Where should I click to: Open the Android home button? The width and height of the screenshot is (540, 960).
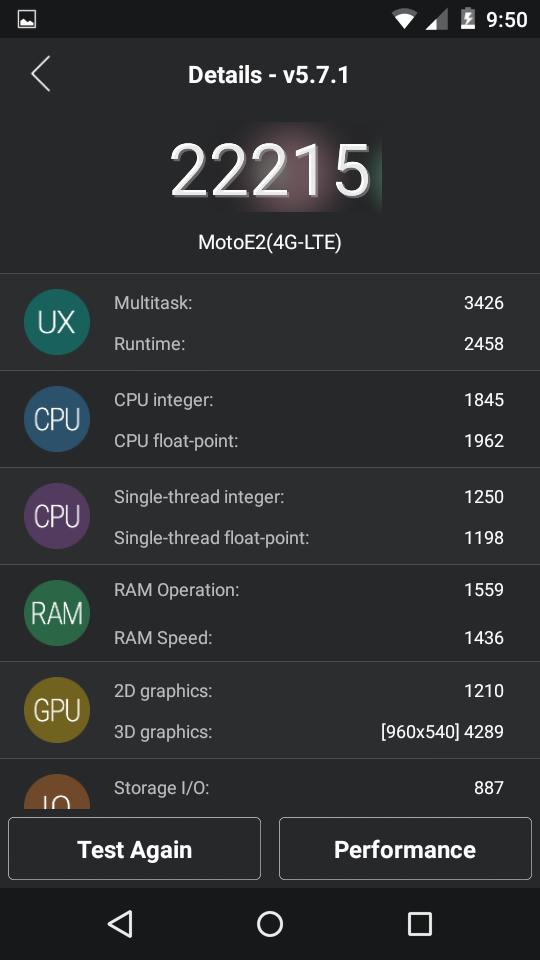[270, 924]
